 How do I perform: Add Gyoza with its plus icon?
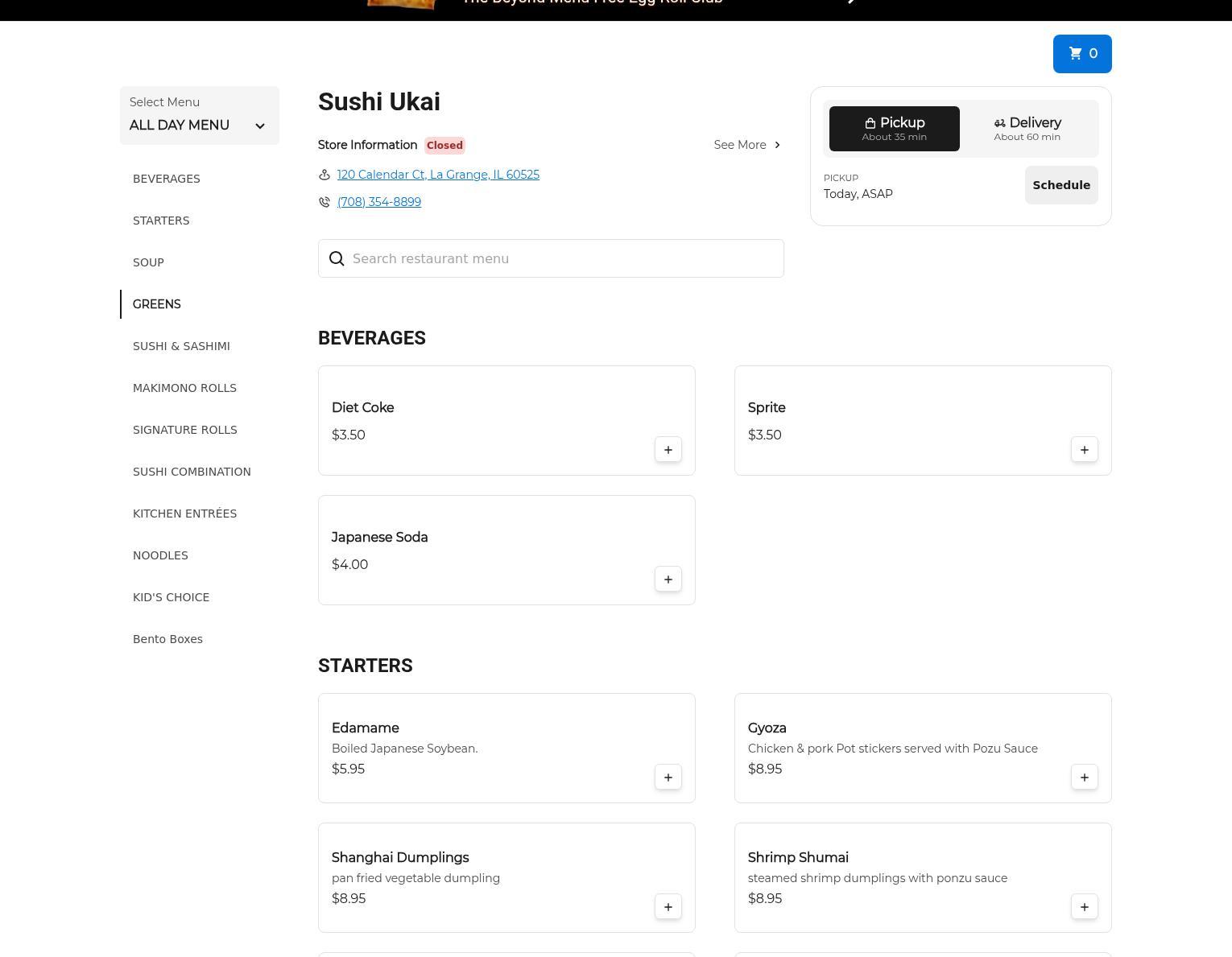coord(1084,778)
